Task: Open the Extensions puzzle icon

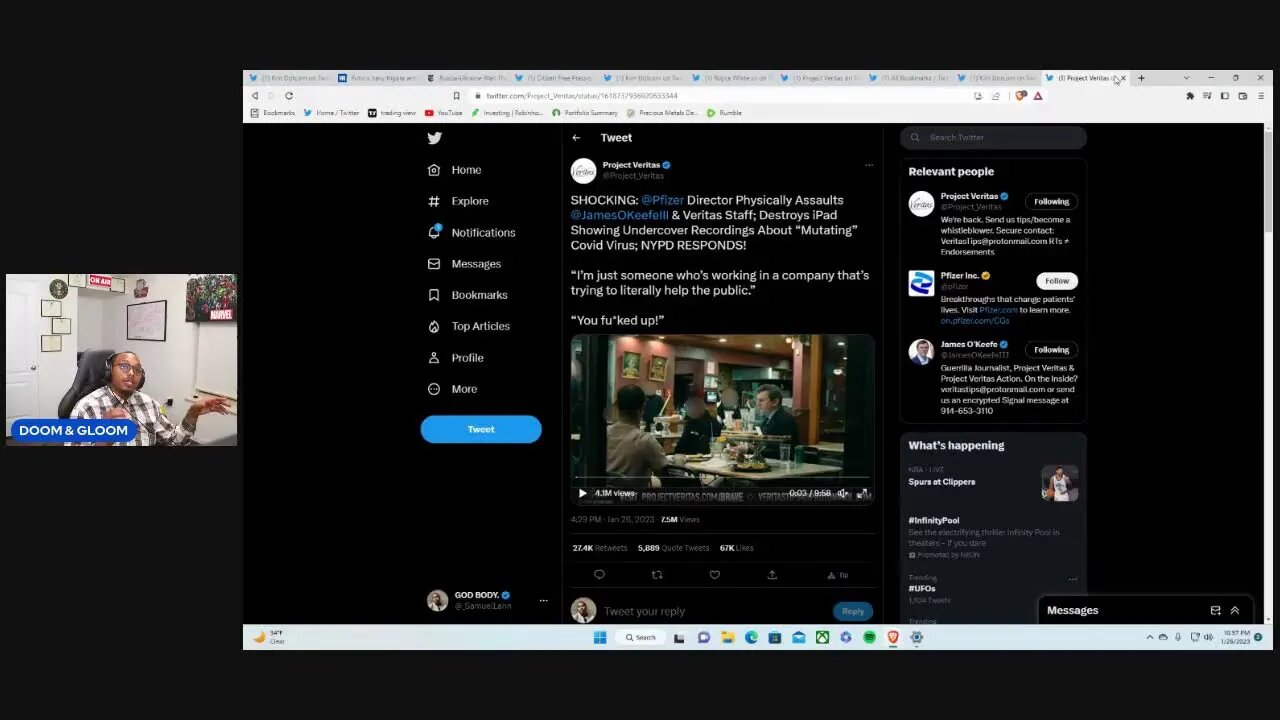Action: point(1190,96)
